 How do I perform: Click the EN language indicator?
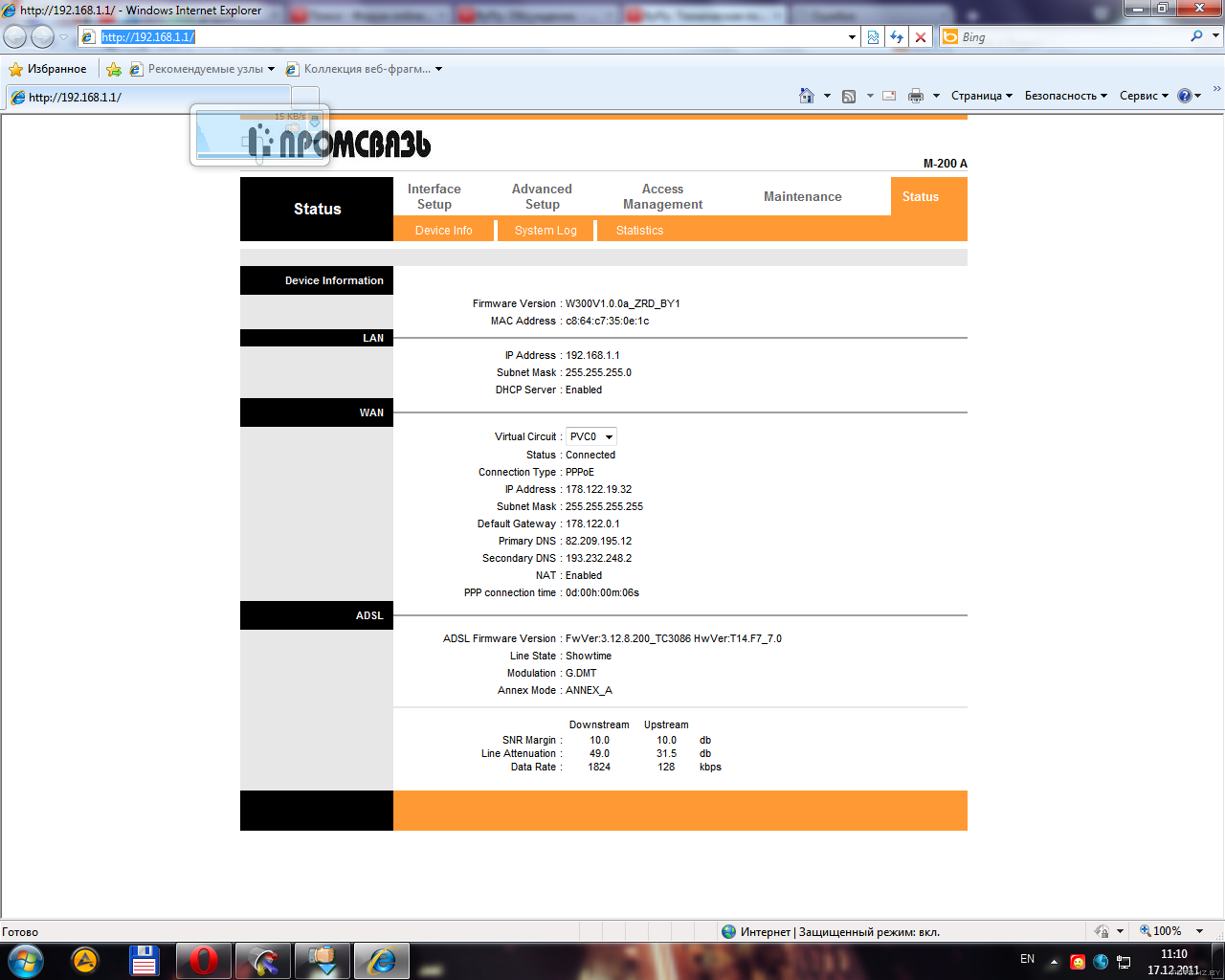(1027, 959)
